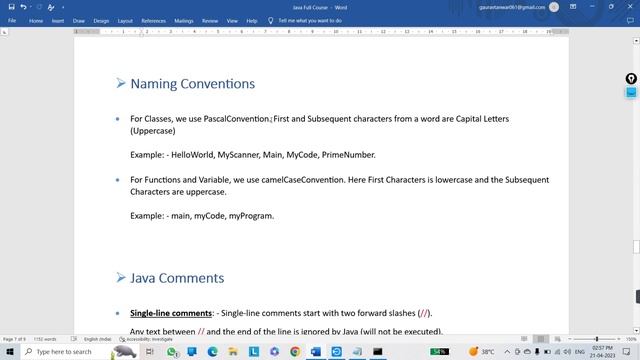Show hidden system tray icons
640x360 pixels.
tap(507, 351)
